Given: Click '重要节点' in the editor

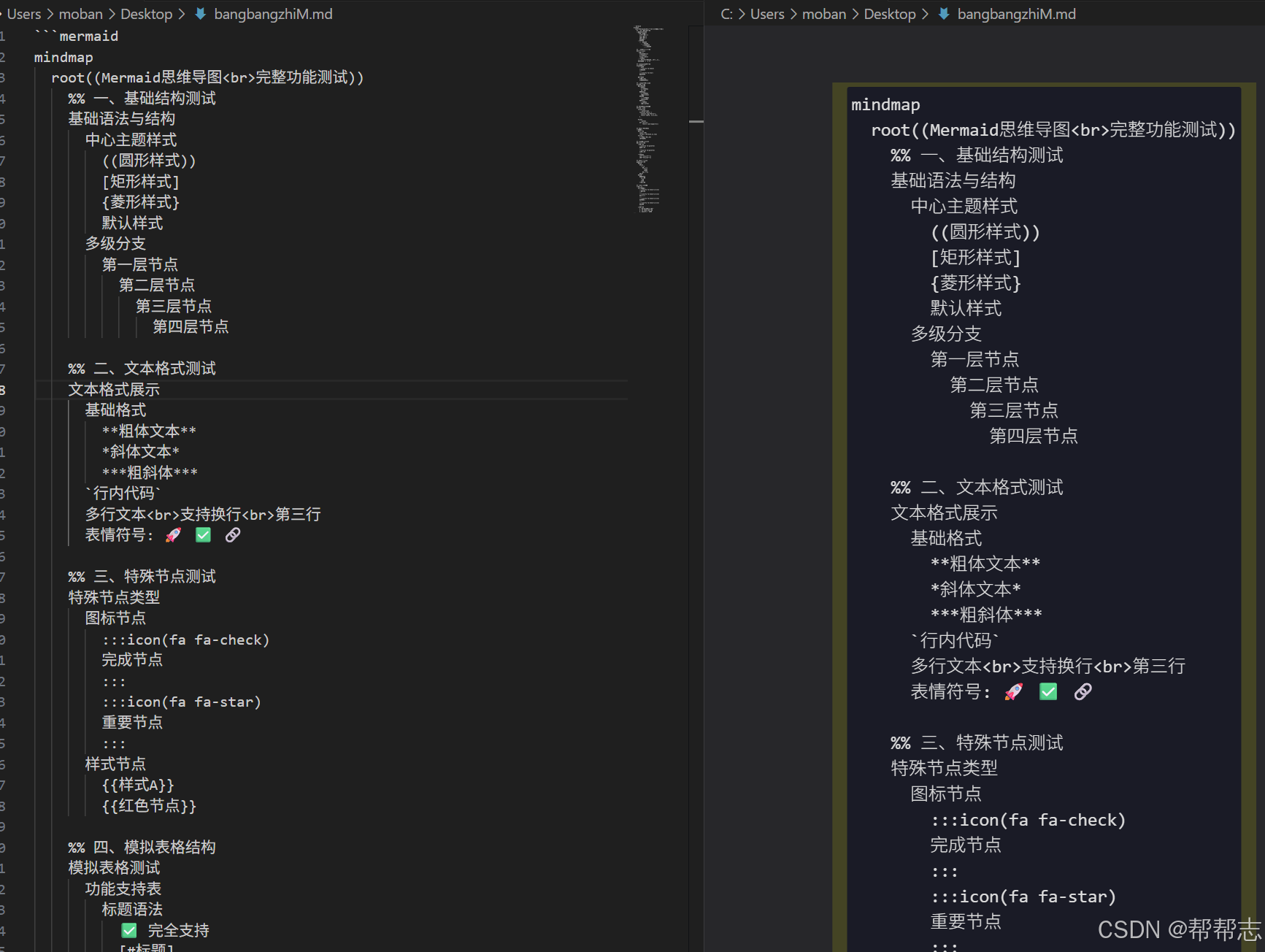Looking at the screenshot, I should pos(132,722).
